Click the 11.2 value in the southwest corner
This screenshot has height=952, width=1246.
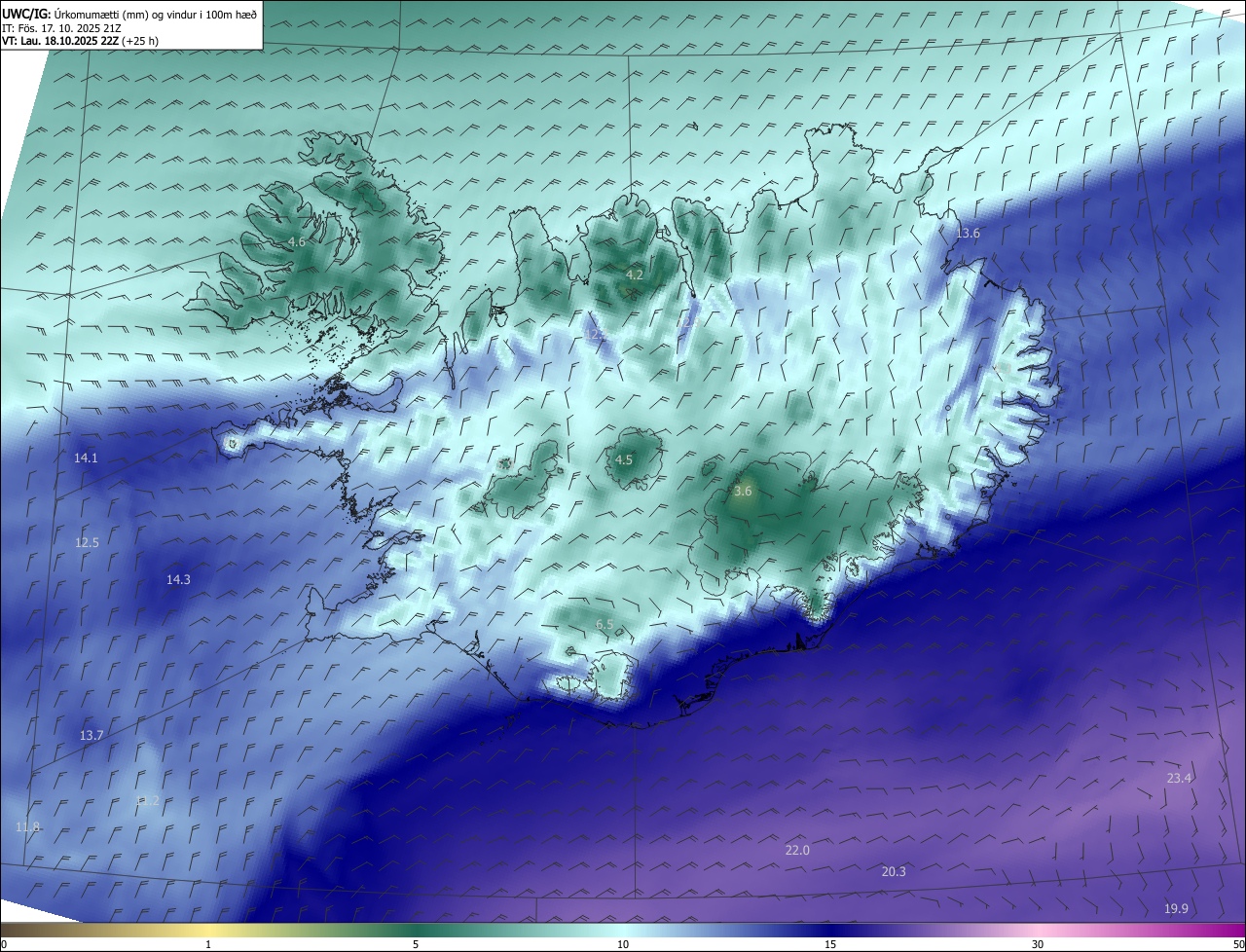(147, 801)
